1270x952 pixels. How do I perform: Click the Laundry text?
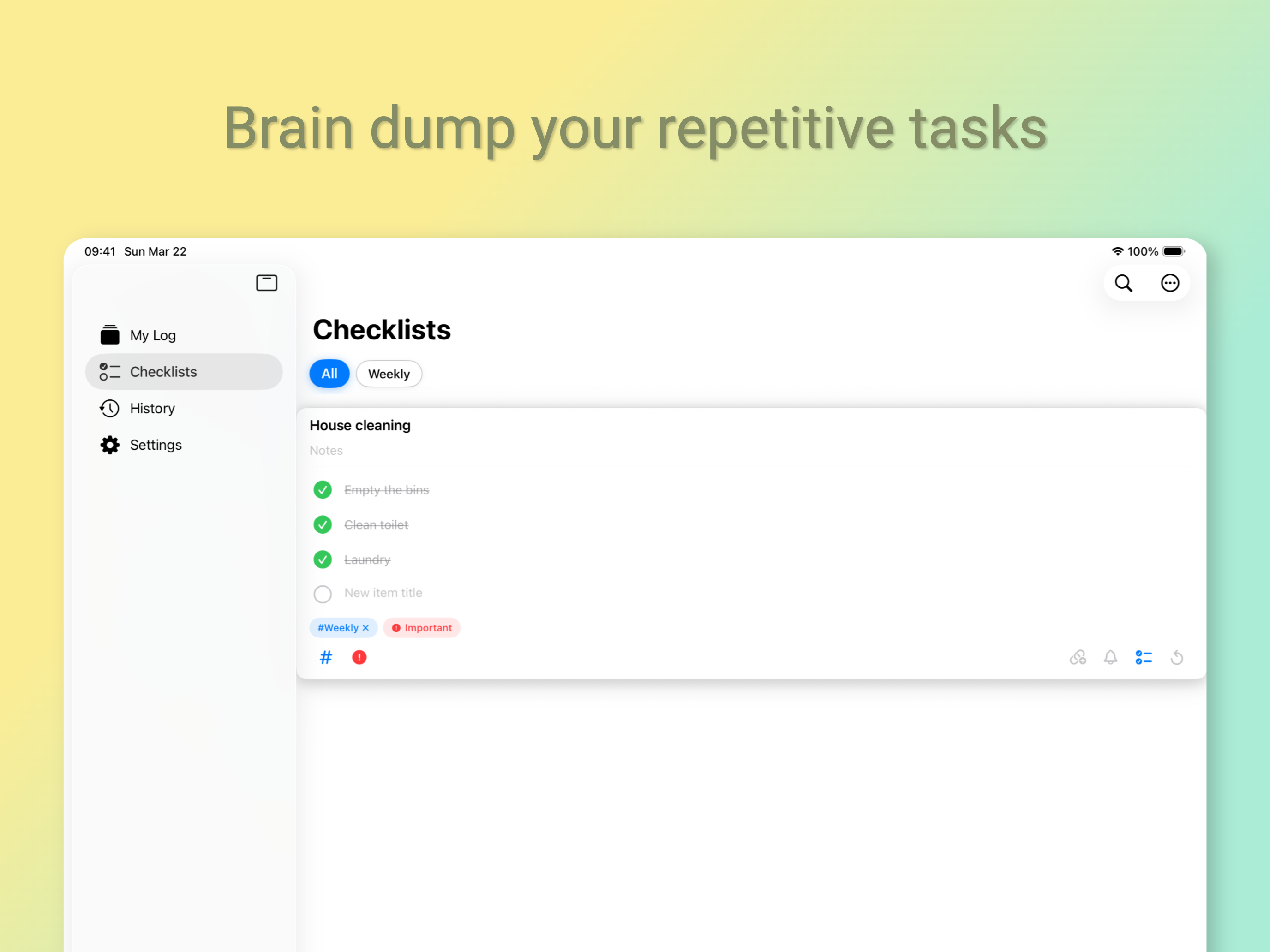pyautogui.click(x=367, y=560)
